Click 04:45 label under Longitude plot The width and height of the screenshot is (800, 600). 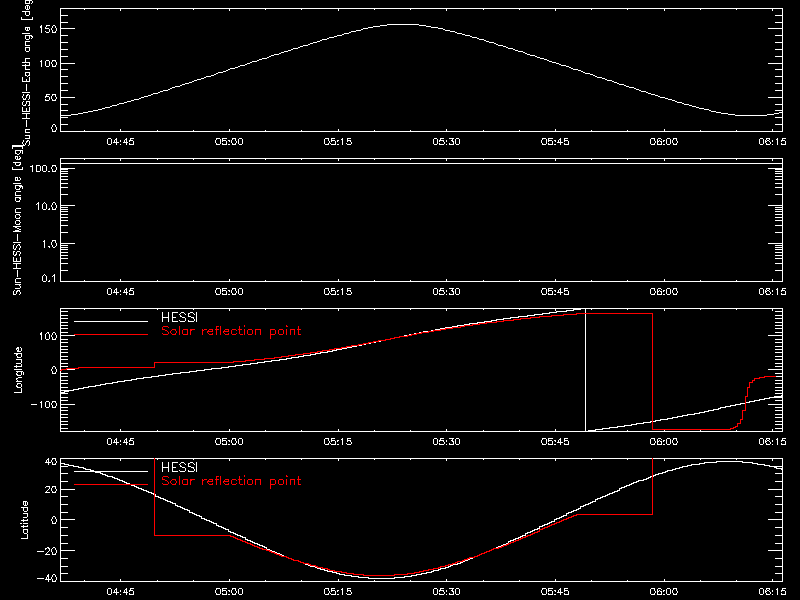(x=120, y=442)
